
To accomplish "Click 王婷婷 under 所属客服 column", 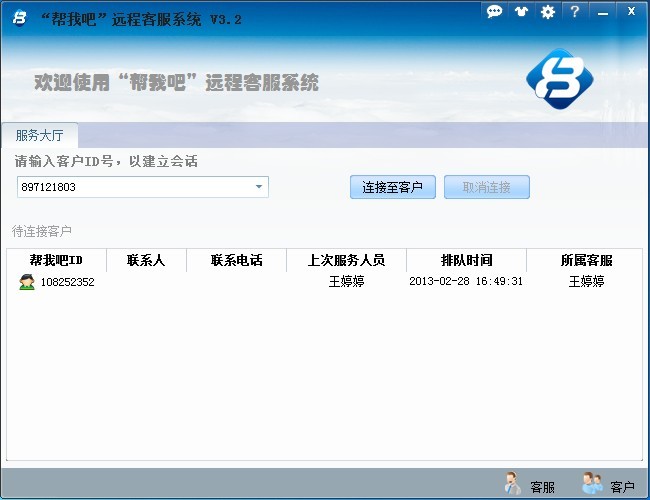I will (x=586, y=282).
